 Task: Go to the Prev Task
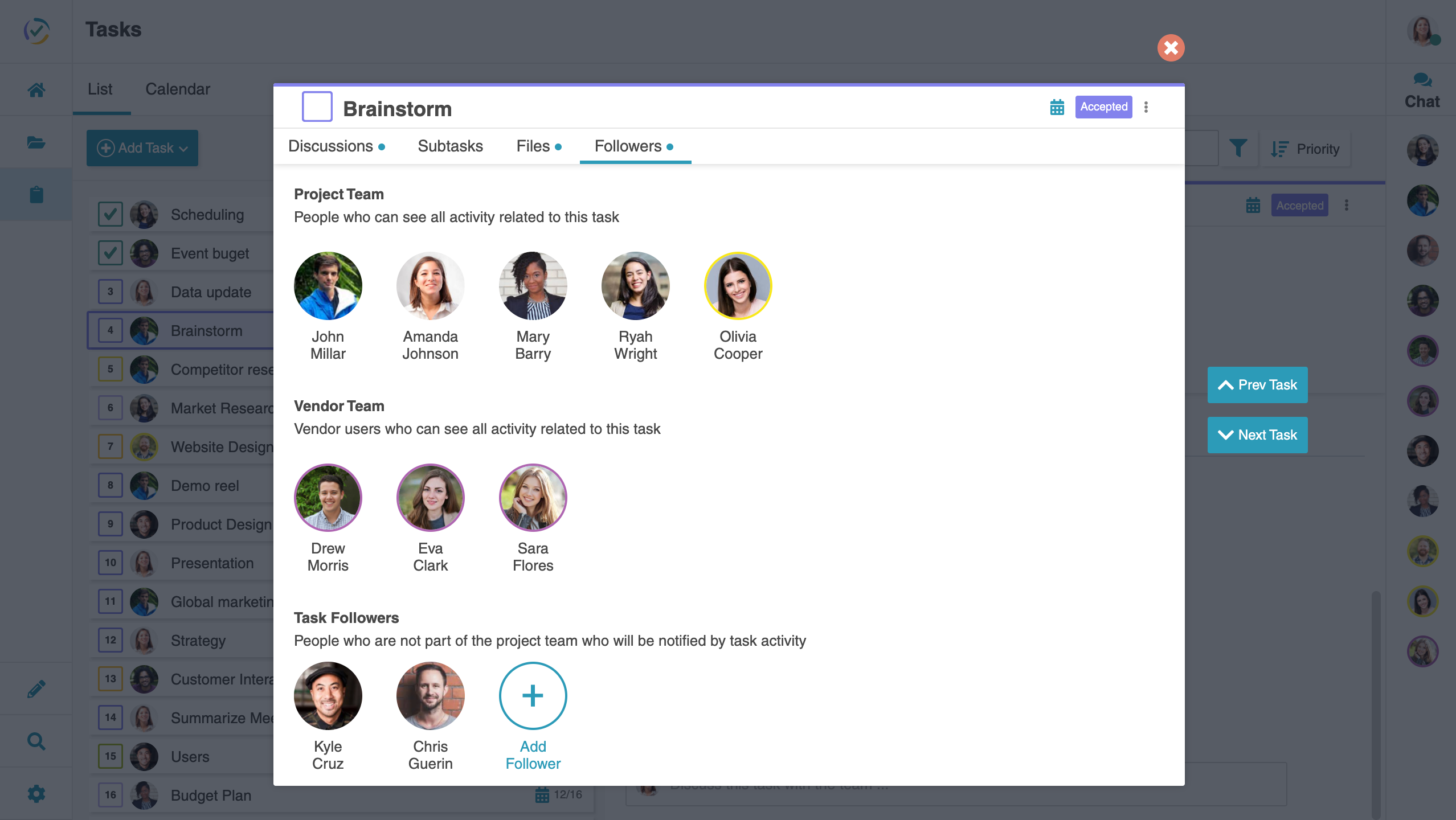1257,385
